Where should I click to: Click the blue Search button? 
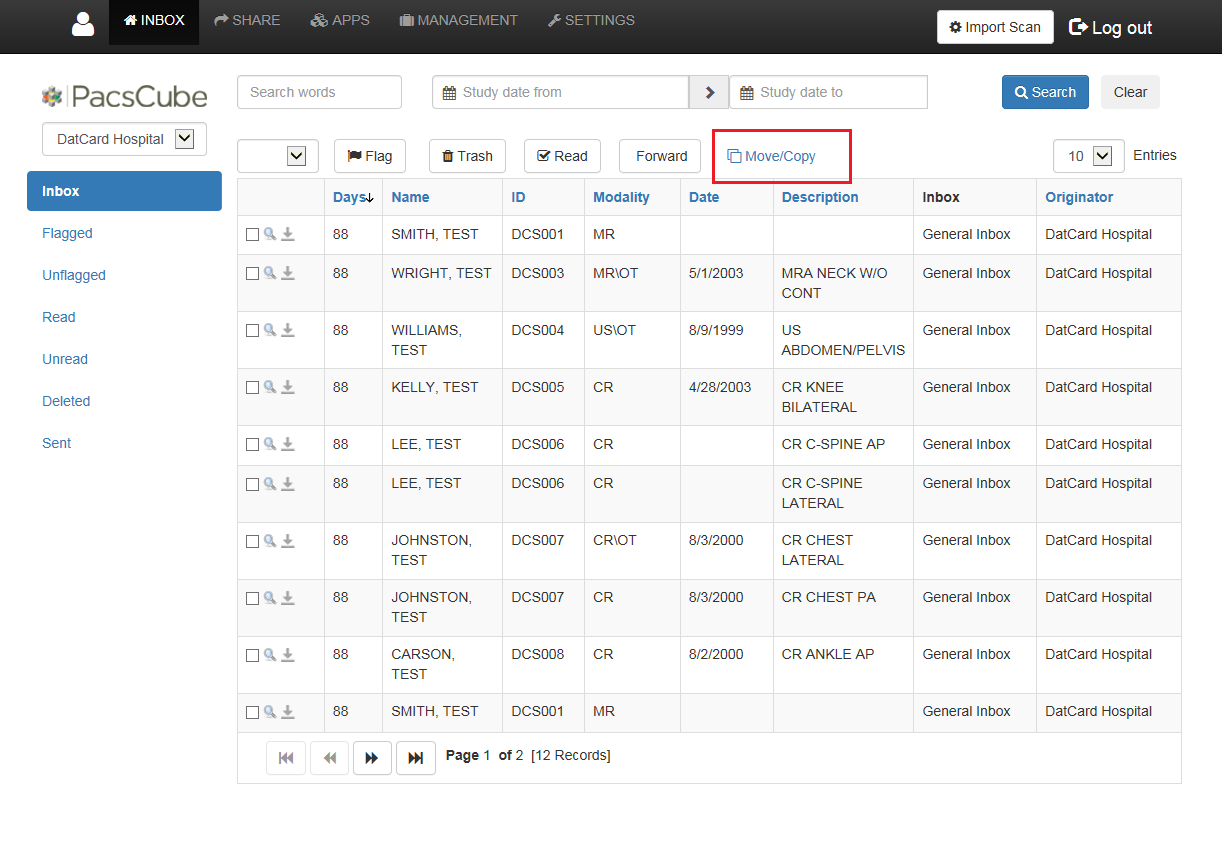pos(1045,92)
